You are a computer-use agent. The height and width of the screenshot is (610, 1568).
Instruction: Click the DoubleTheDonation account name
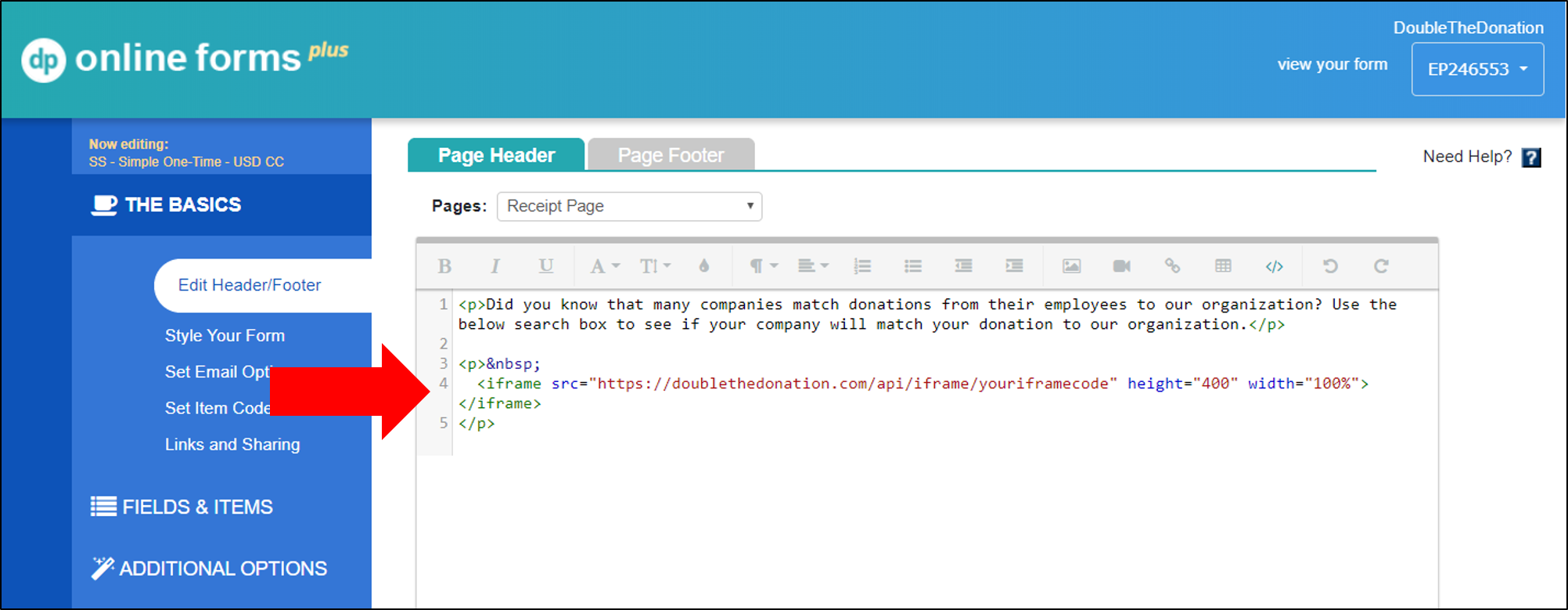pyautogui.click(x=1468, y=28)
